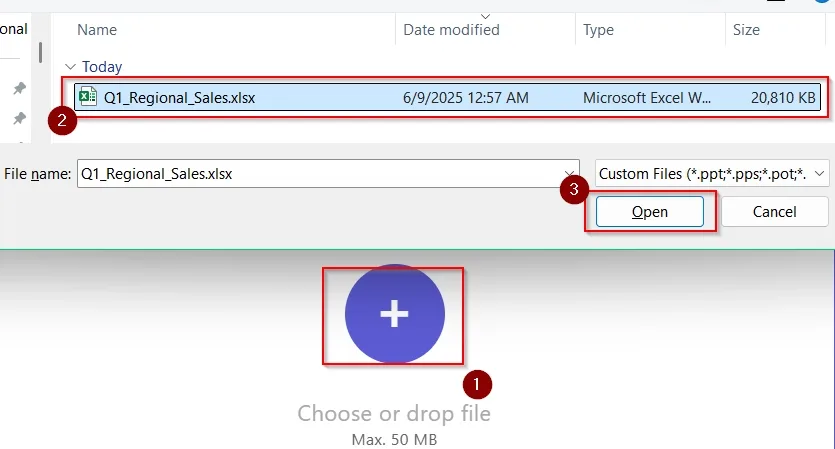
Task: Click the Today group label
Action: 102,67
